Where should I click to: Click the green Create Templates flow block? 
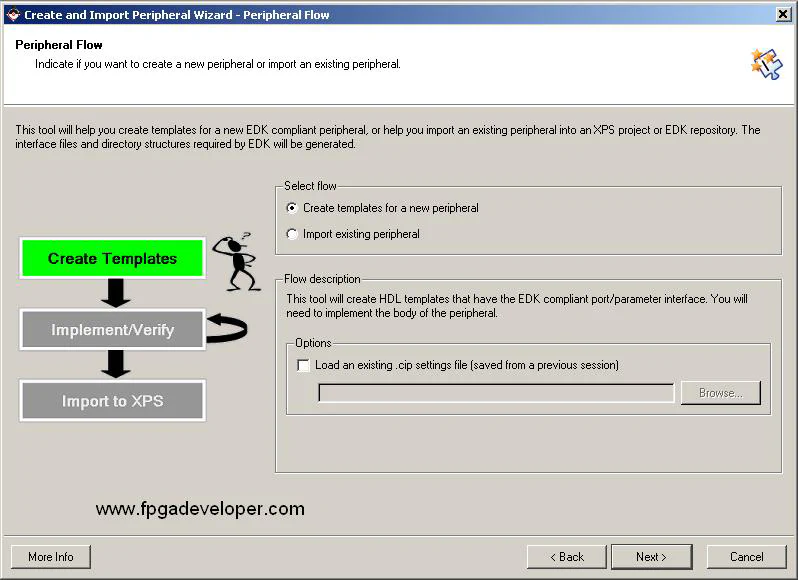click(112, 258)
